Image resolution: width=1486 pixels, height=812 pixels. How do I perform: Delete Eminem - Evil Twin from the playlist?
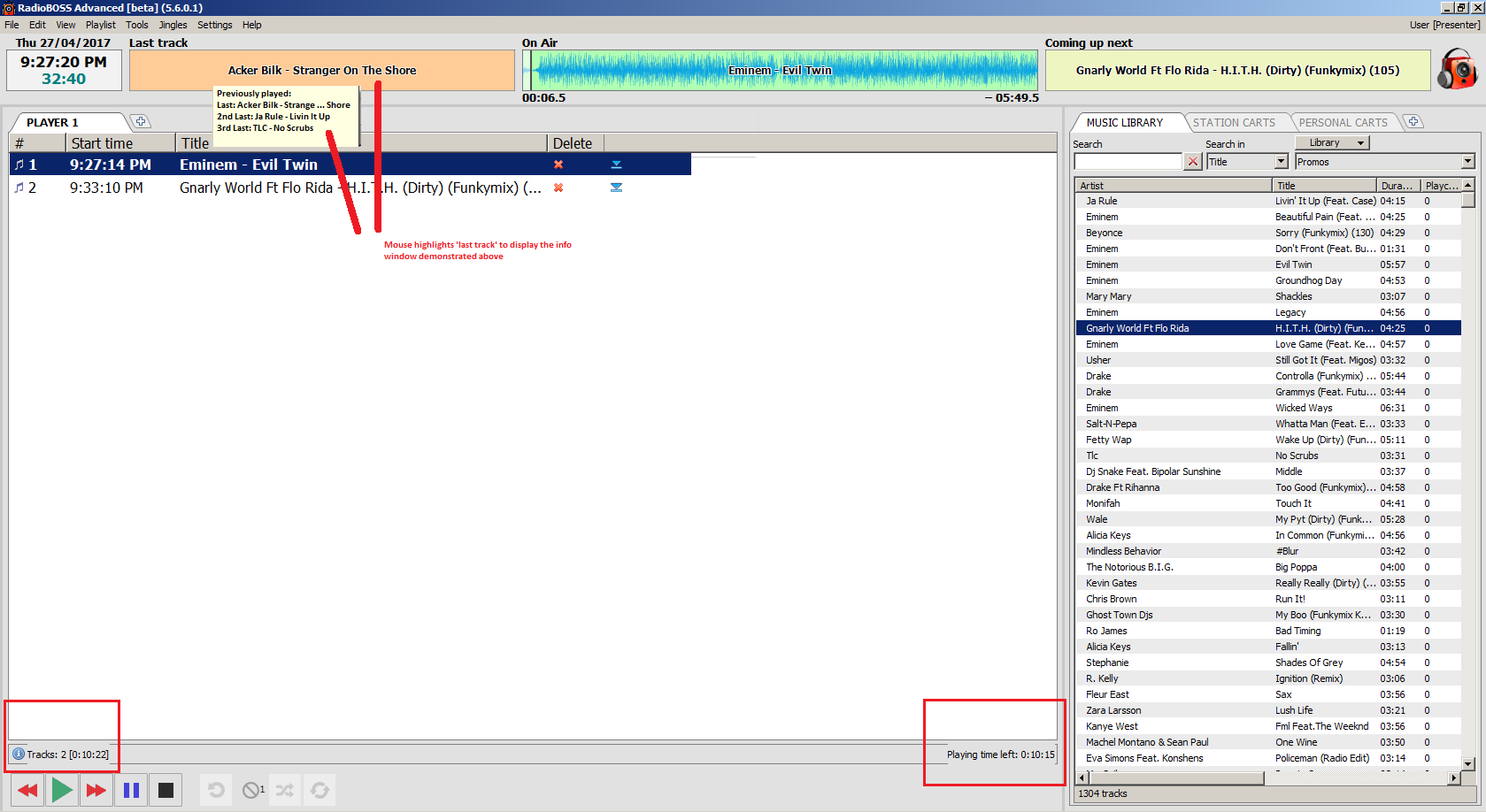coord(558,165)
